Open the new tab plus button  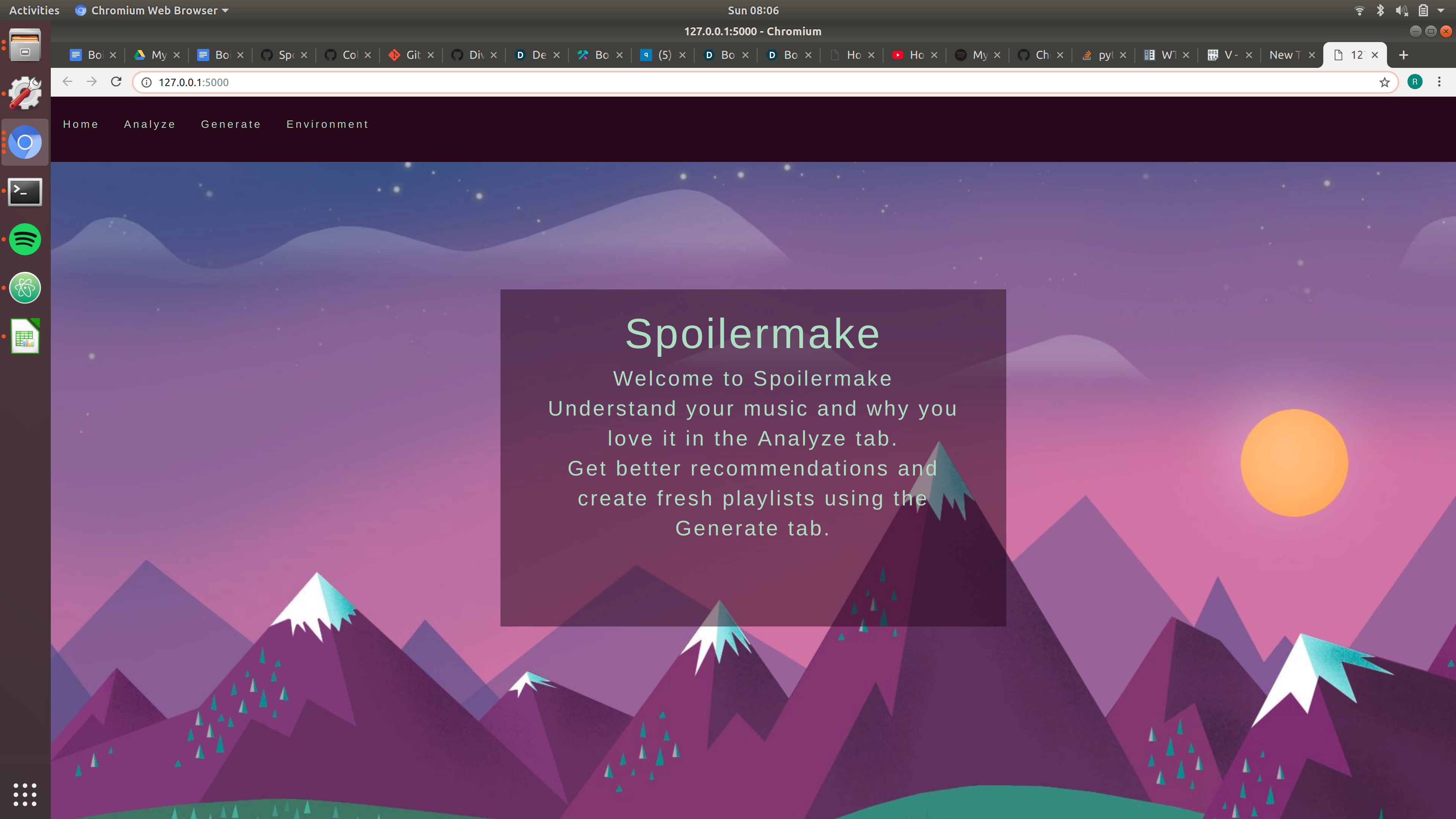click(1403, 55)
